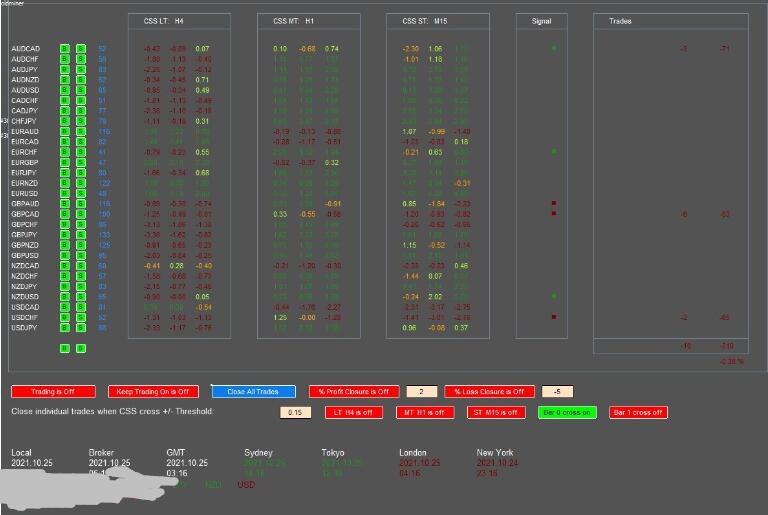The height and width of the screenshot is (515, 768).
Task: Click the AUDCHF pair label
Action: click(x=25, y=59)
